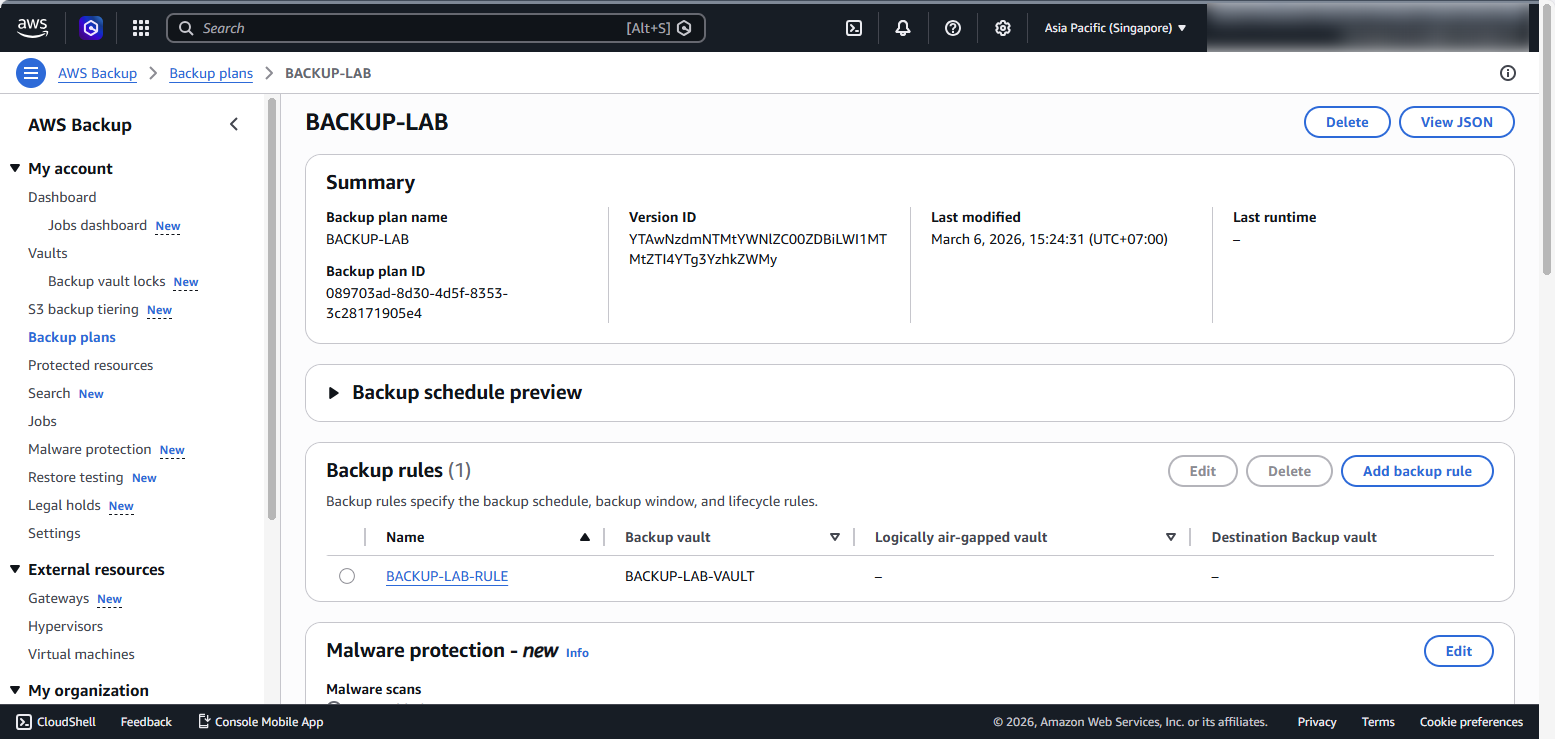Open Search in the sidebar navigation

[x=49, y=393]
